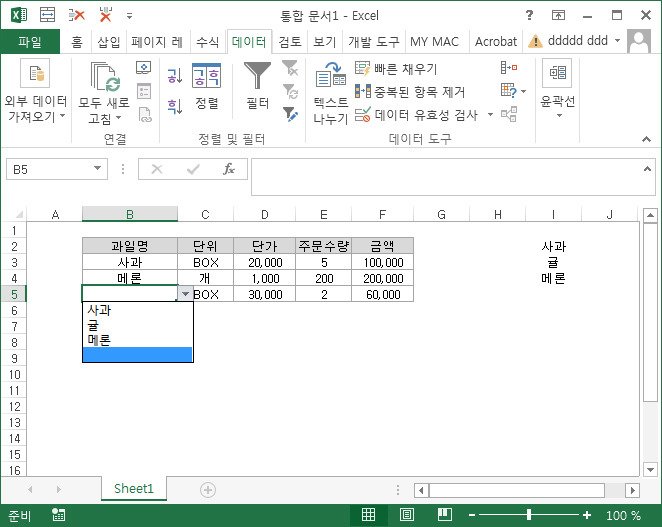This screenshot has height=527, width=662.
Task: Zoom out with the minus button
Action: [472, 515]
